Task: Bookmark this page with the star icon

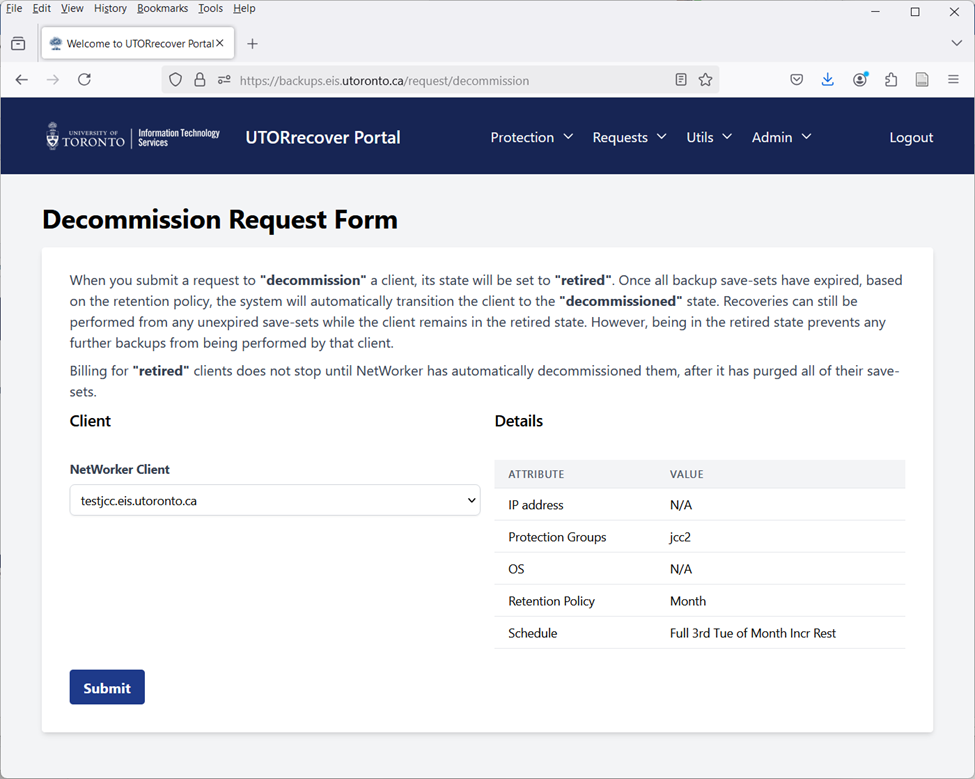Action: click(705, 80)
